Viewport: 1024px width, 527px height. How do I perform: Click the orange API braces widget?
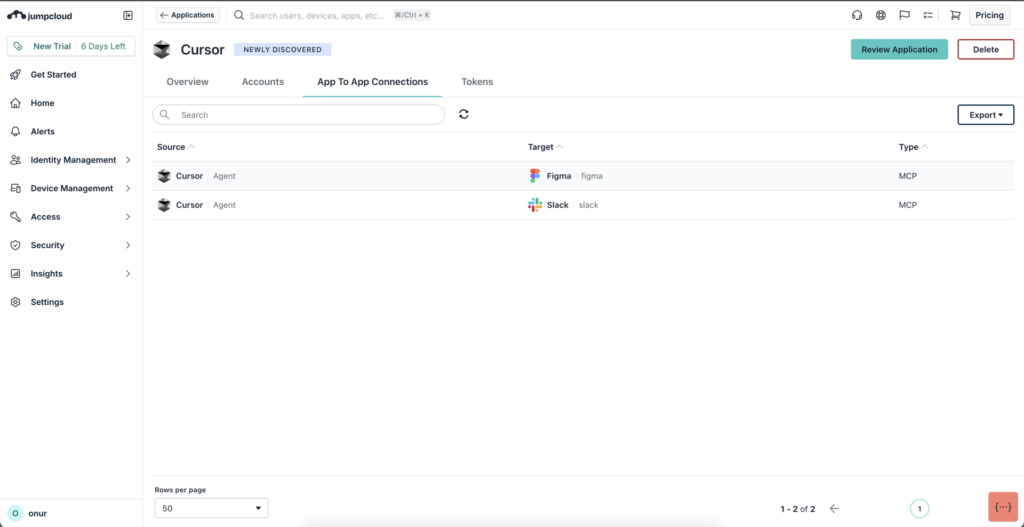[1003, 507]
